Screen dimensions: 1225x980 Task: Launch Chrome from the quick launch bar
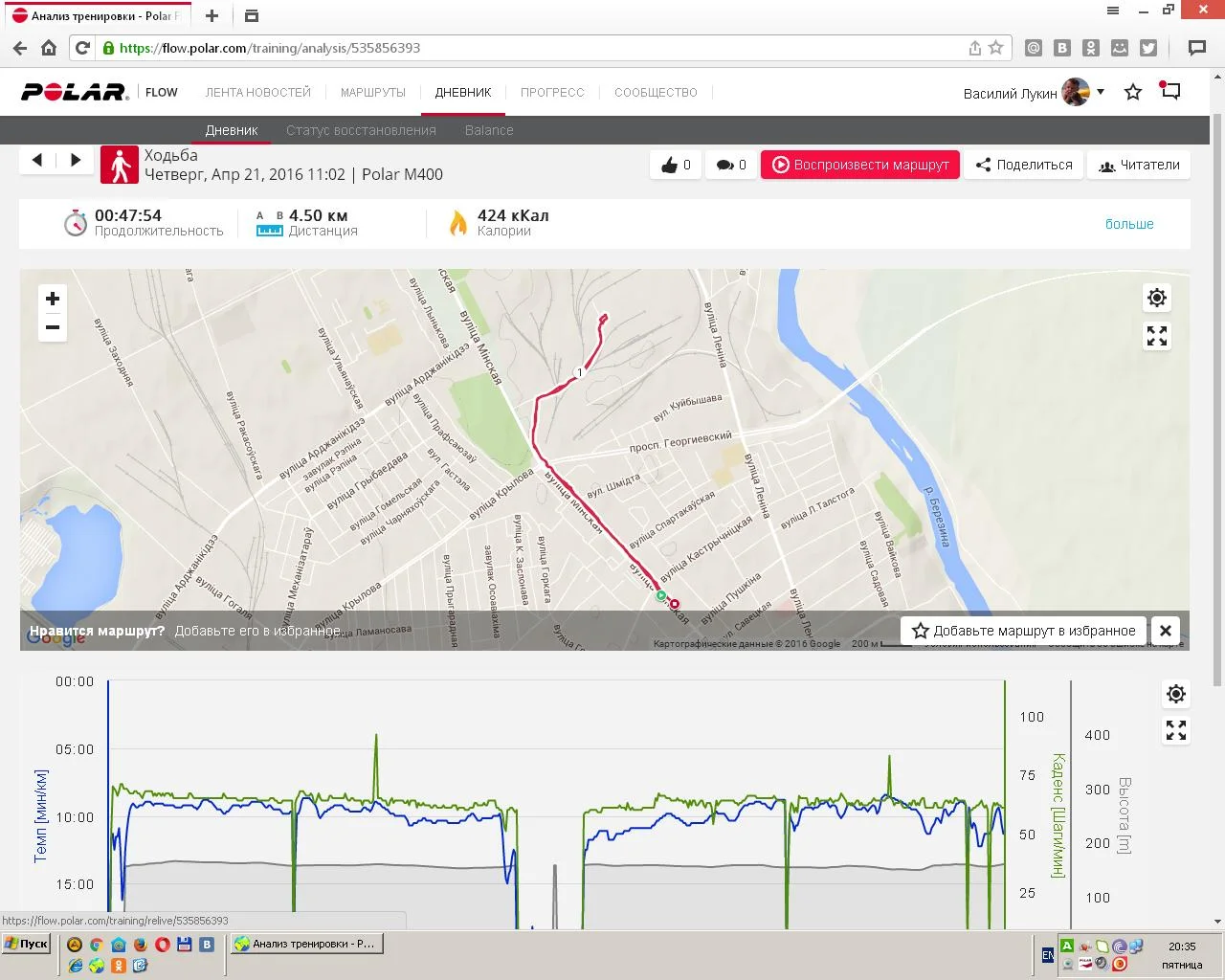click(97, 944)
